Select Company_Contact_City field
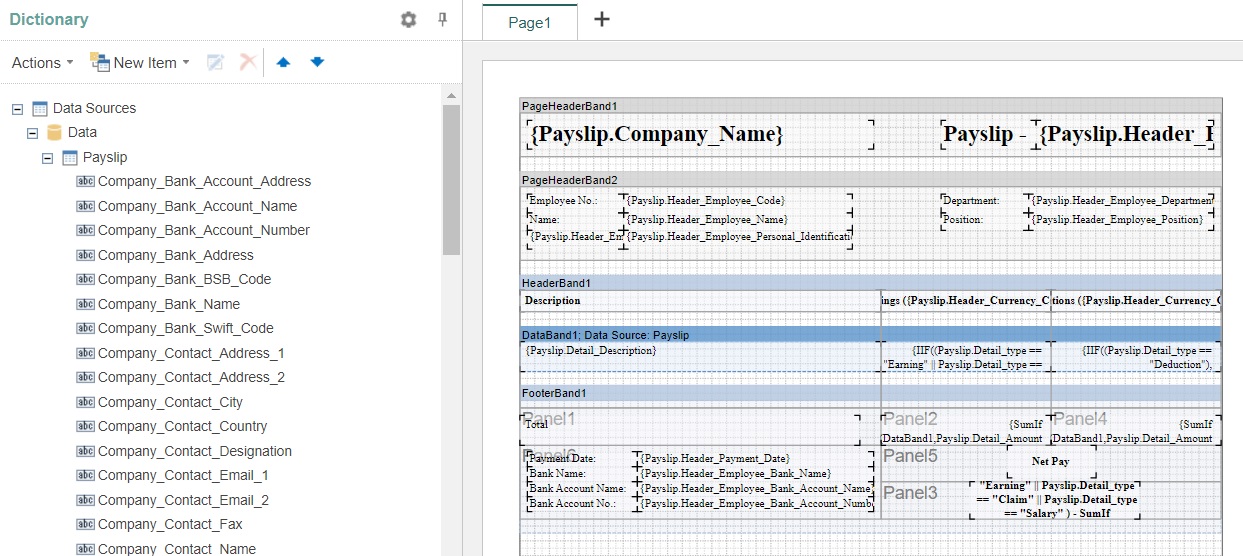The image size is (1243, 556). pos(170,402)
